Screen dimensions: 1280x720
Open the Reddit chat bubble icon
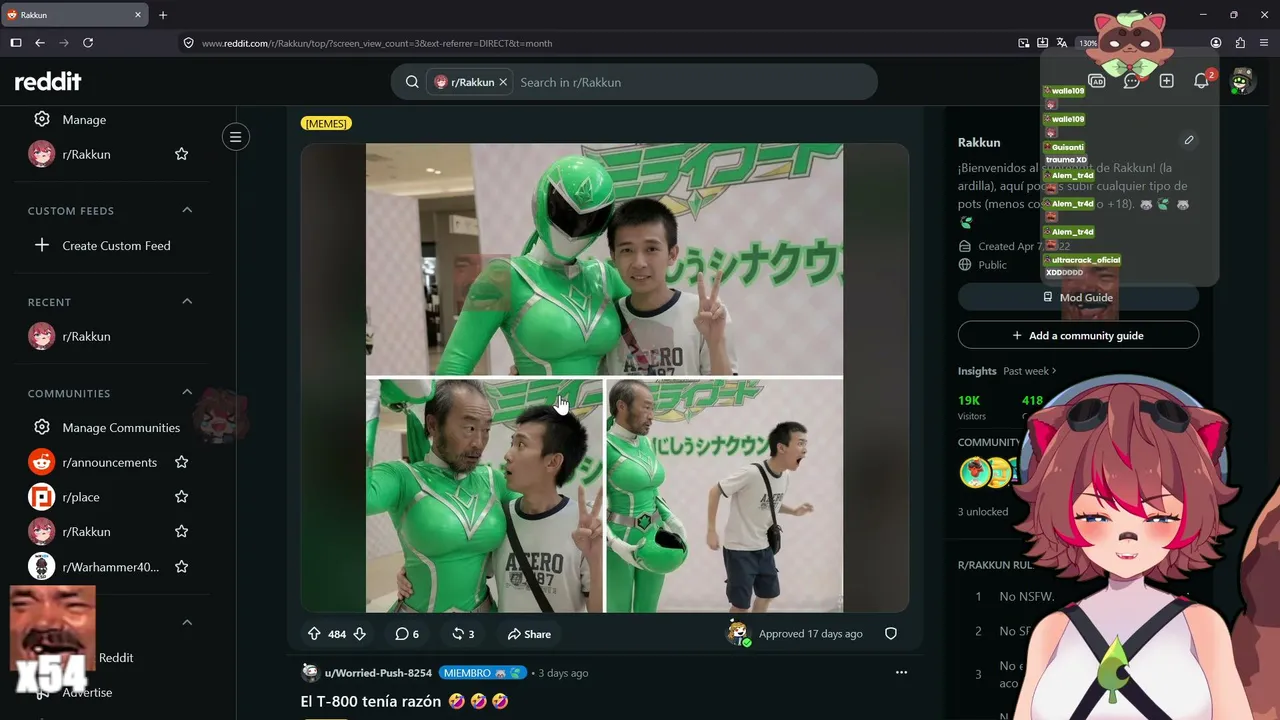1131,81
